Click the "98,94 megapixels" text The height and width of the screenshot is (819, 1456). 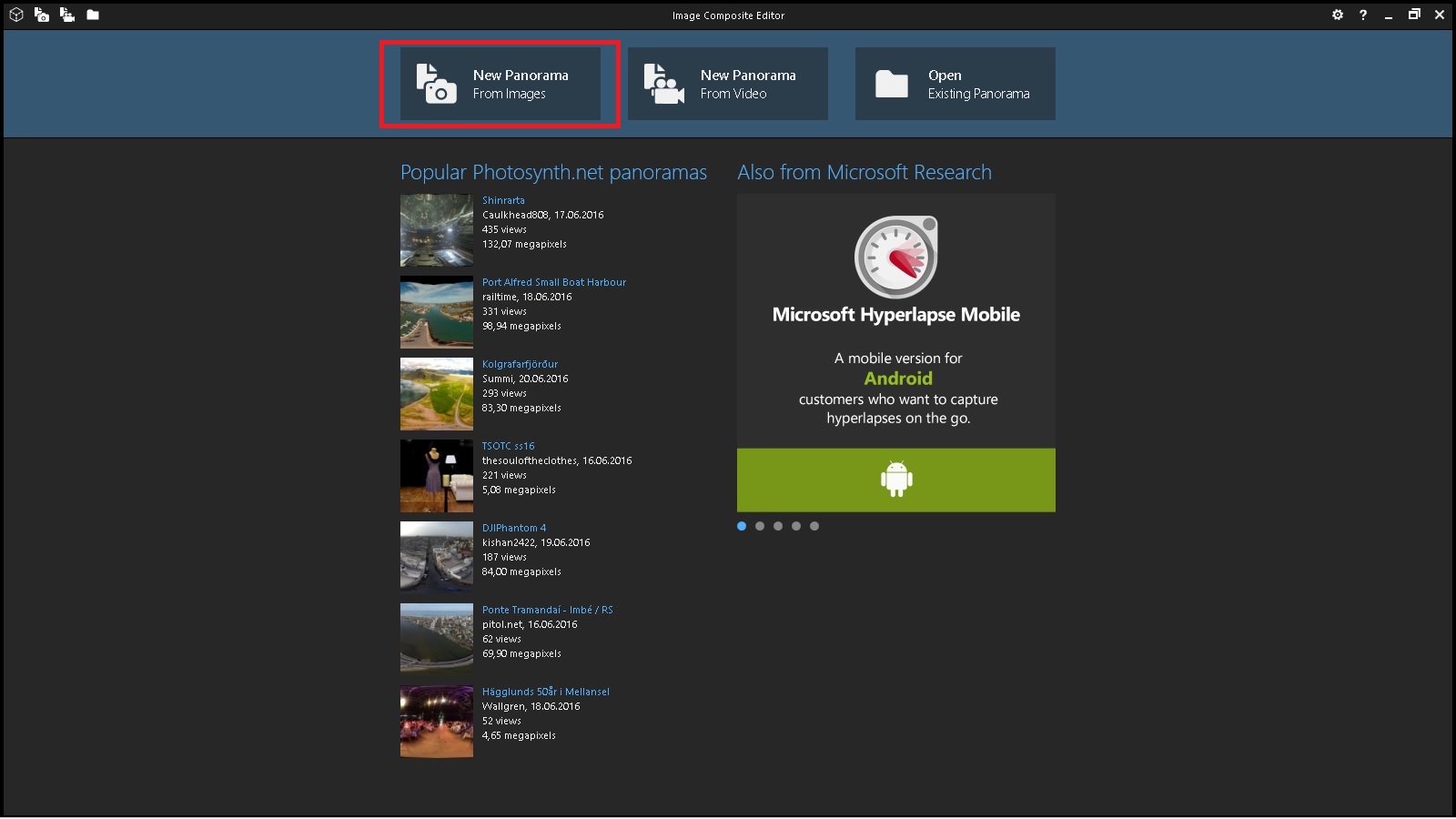pos(521,326)
